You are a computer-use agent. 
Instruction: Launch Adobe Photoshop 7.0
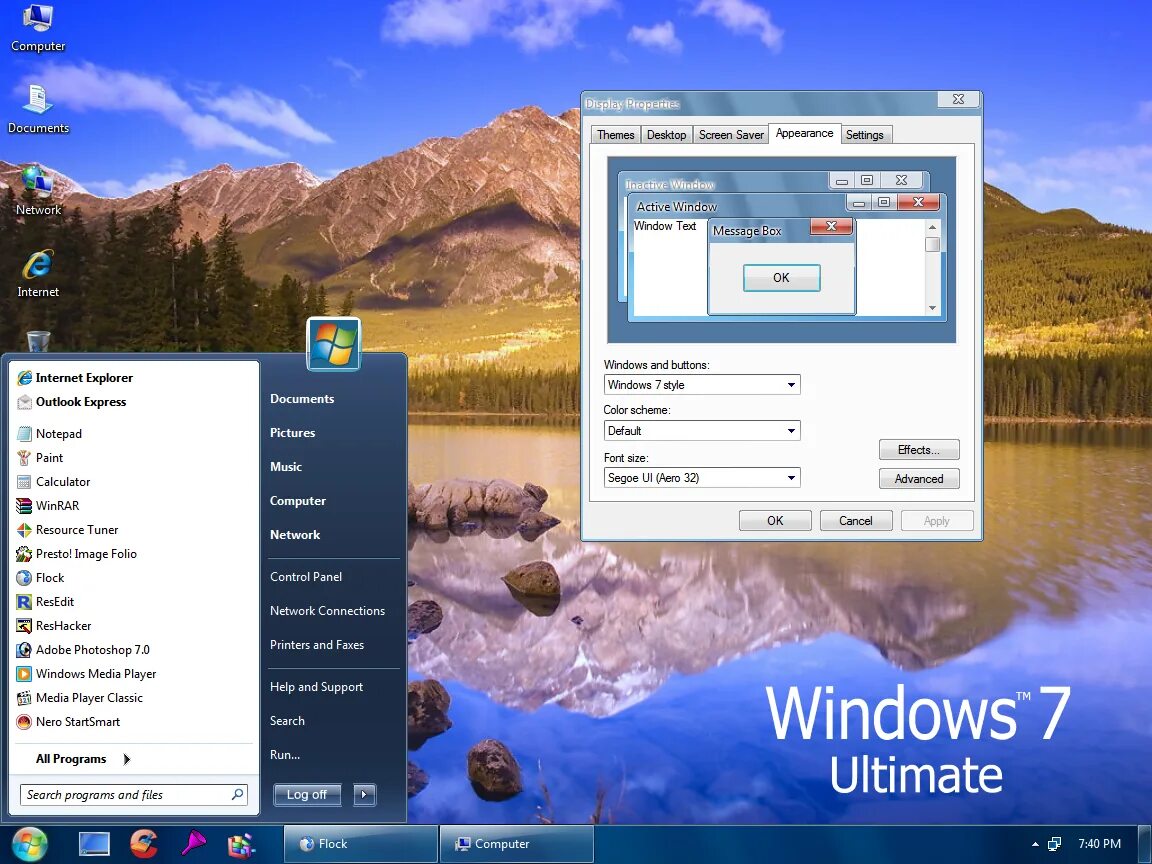click(83, 649)
